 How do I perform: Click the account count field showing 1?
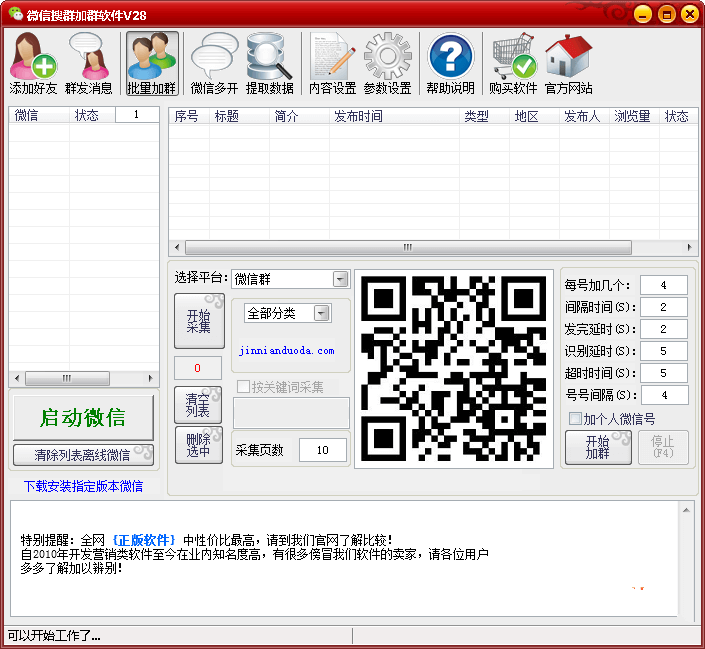(137, 115)
